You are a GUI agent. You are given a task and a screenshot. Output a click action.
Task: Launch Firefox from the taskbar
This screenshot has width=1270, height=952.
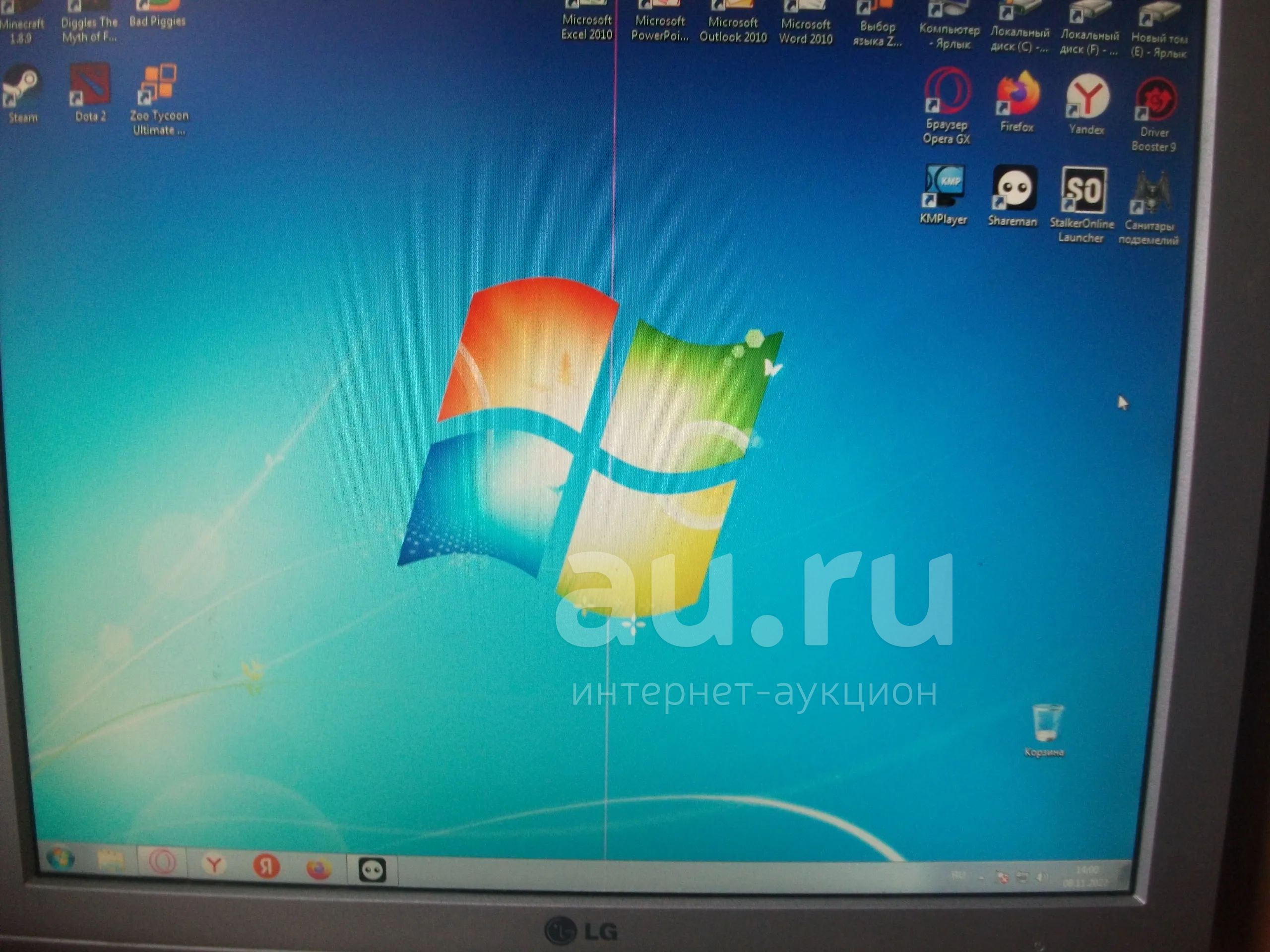click(x=319, y=868)
